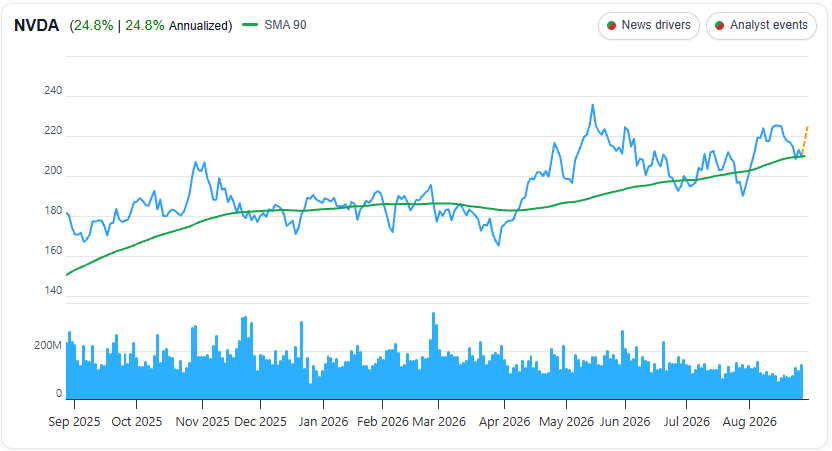Select the Dec 2025 axis label

260,422
